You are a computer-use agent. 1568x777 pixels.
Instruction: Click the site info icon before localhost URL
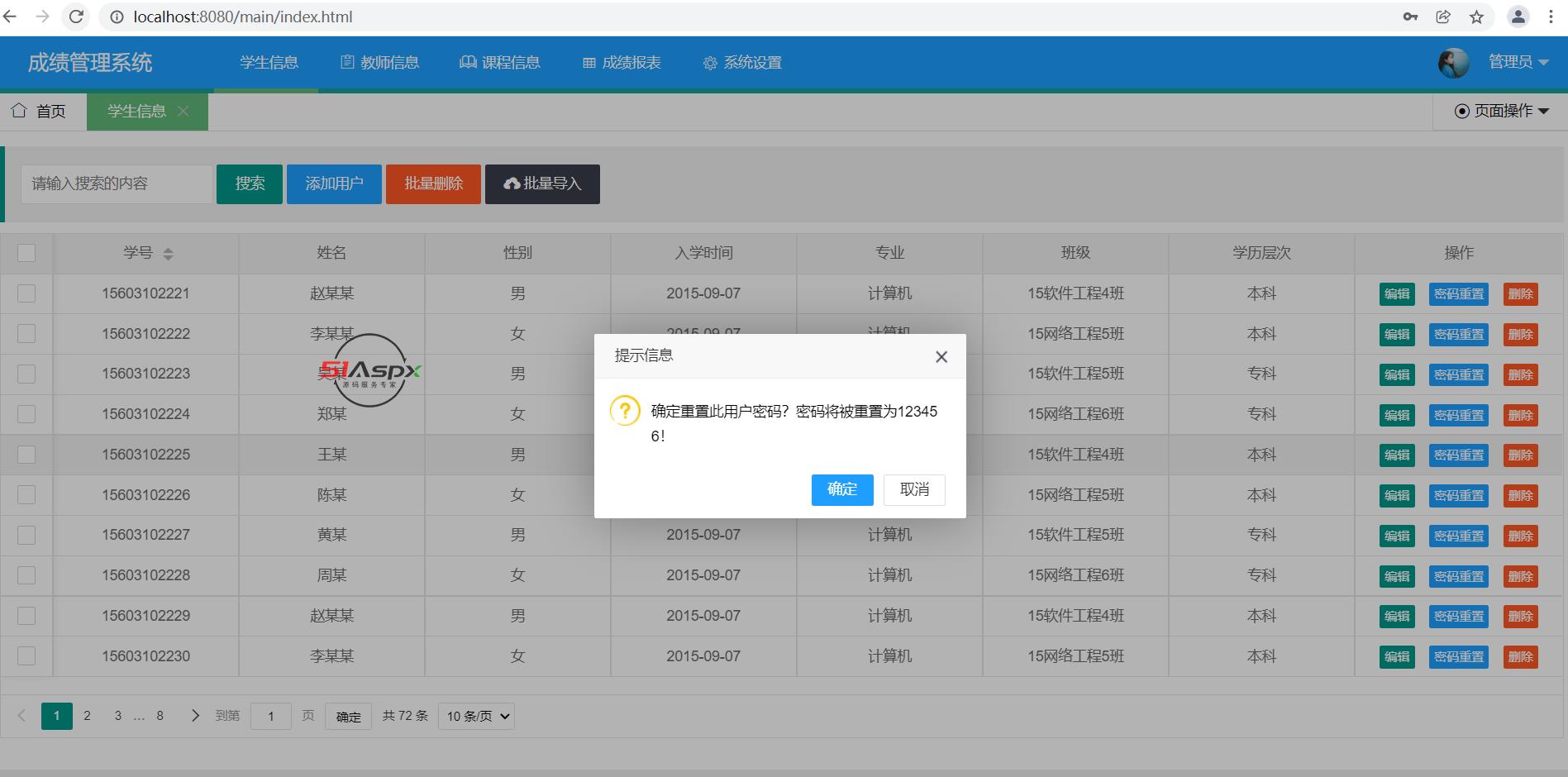coord(117,17)
